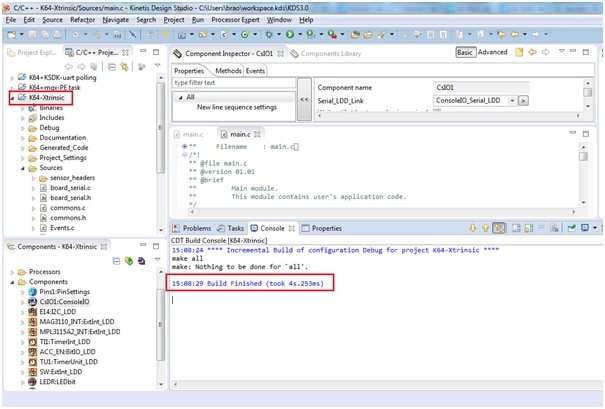Click the Problems view tab icon

tap(177, 228)
